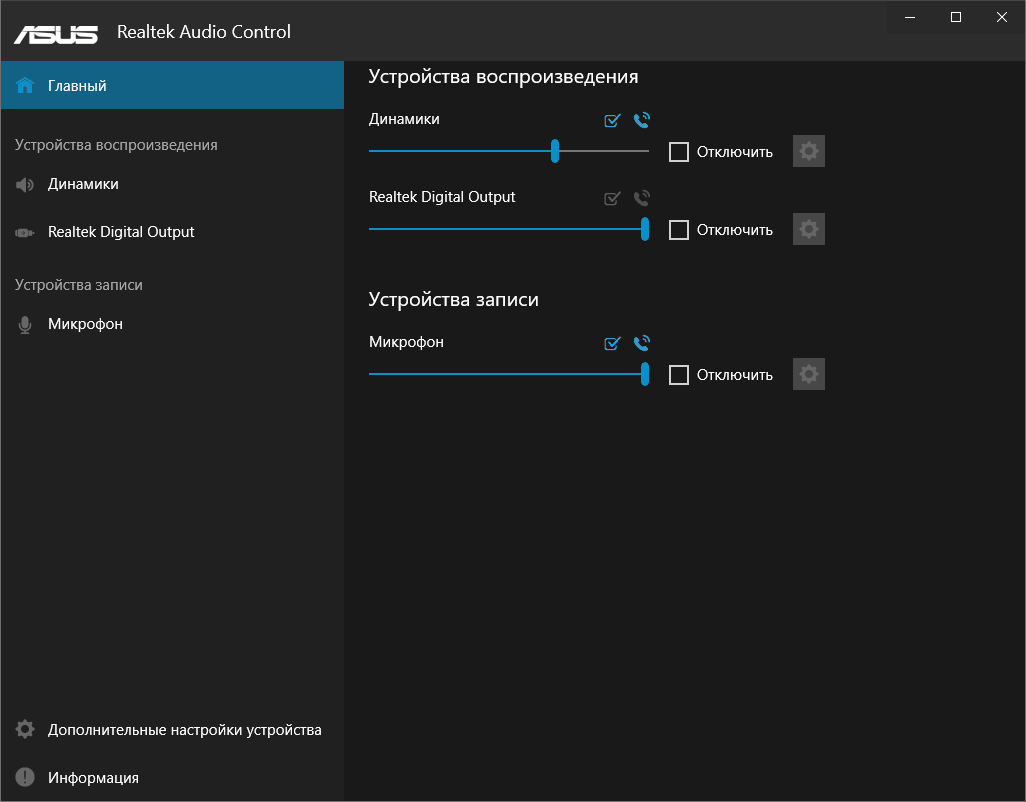Select Динамики in the sidebar
The width and height of the screenshot is (1026, 802).
tap(83, 184)
